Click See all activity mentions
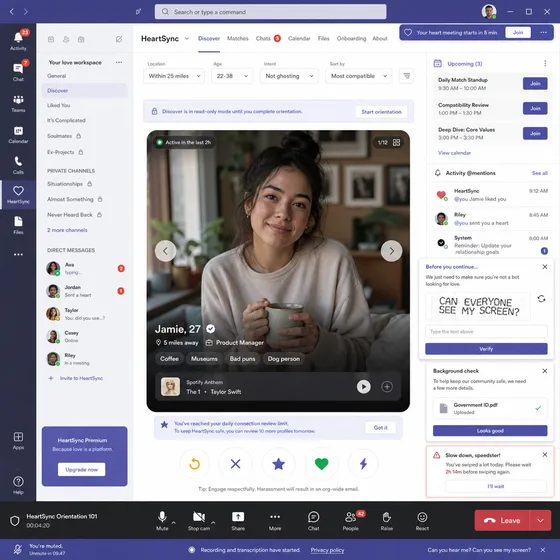The image size is (560, 560). (540, 173)
